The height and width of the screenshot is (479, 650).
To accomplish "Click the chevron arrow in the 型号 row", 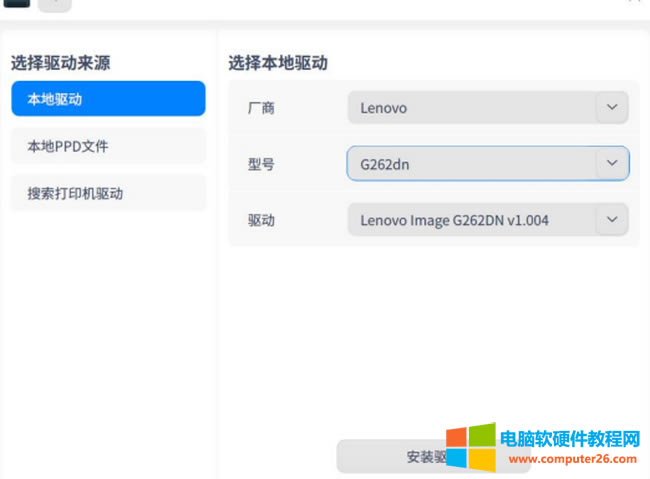I will coord(612,164).
